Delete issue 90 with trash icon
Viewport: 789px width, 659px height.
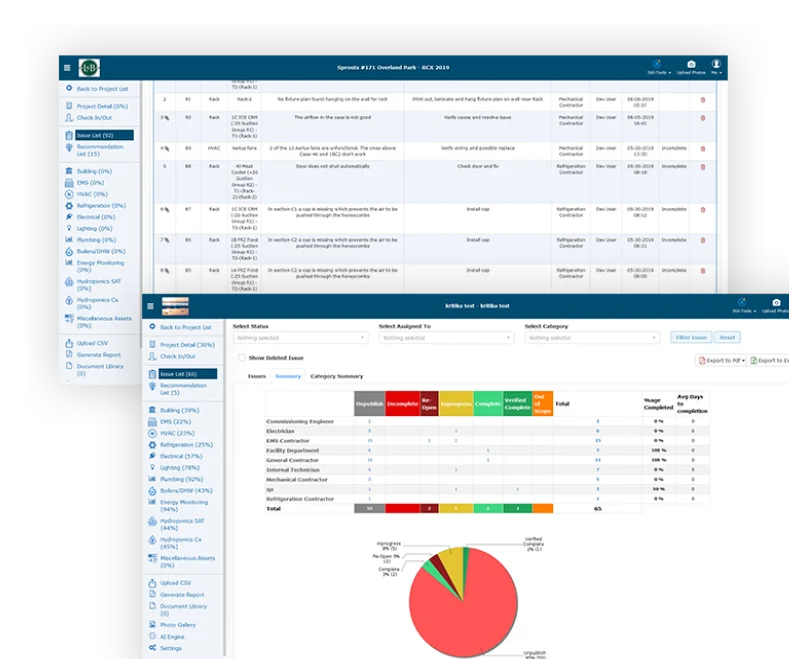pyautogui.click(x=703, y=118)
